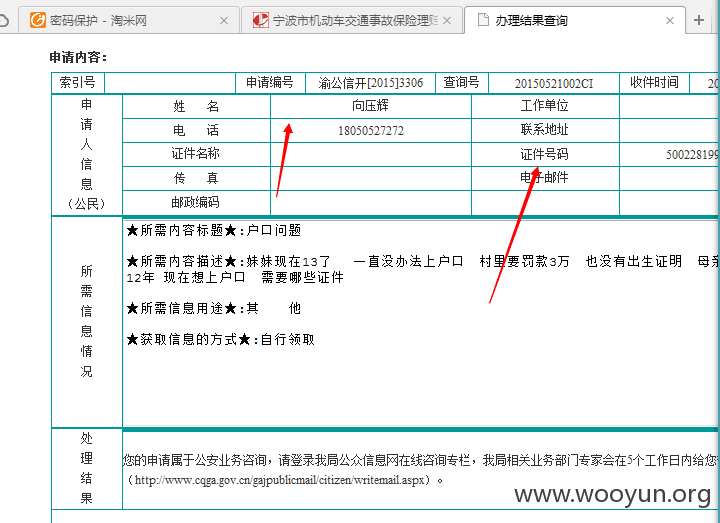The image size is (720, 523).
Task: Click the orange Taomi tab favicon
Action: (38, 20)
